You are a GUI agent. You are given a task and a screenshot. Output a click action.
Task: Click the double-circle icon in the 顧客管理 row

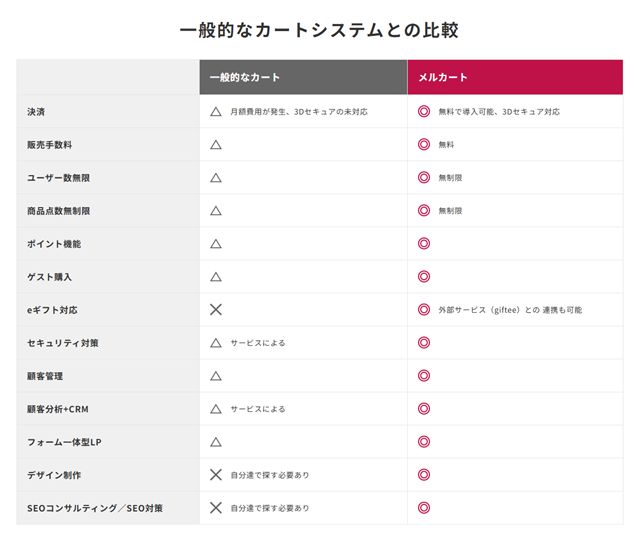(x=423, y=376)
